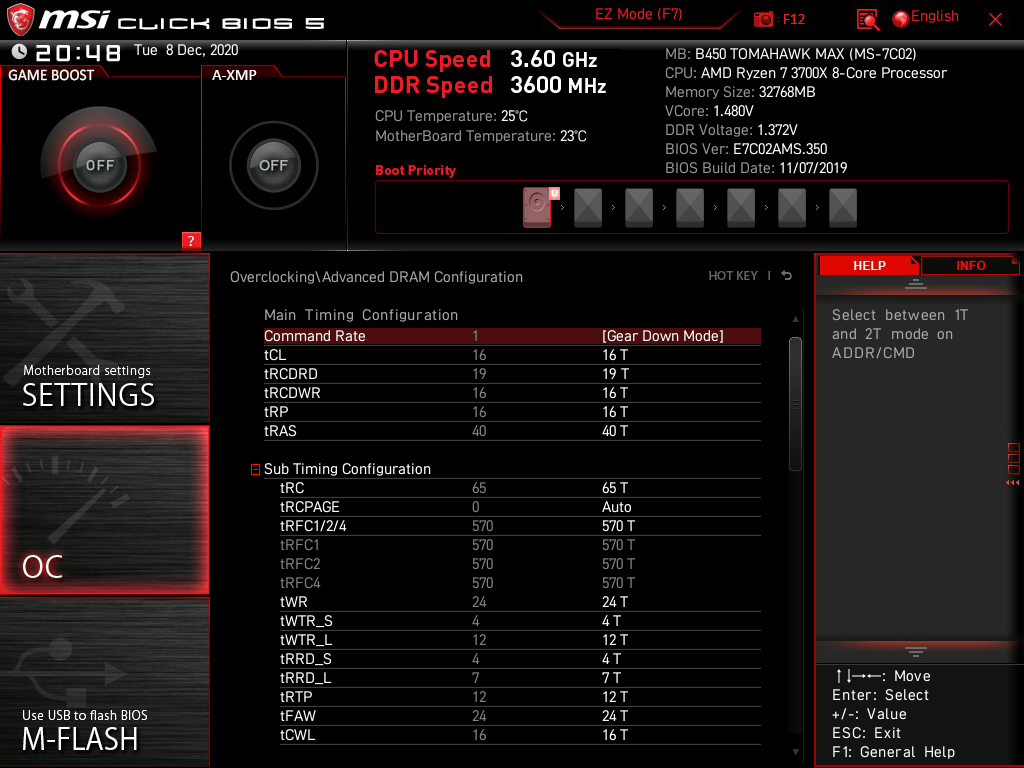The image size is (1024, 768).
Task: Change language via the globe icon
Action: coord(900,16)
